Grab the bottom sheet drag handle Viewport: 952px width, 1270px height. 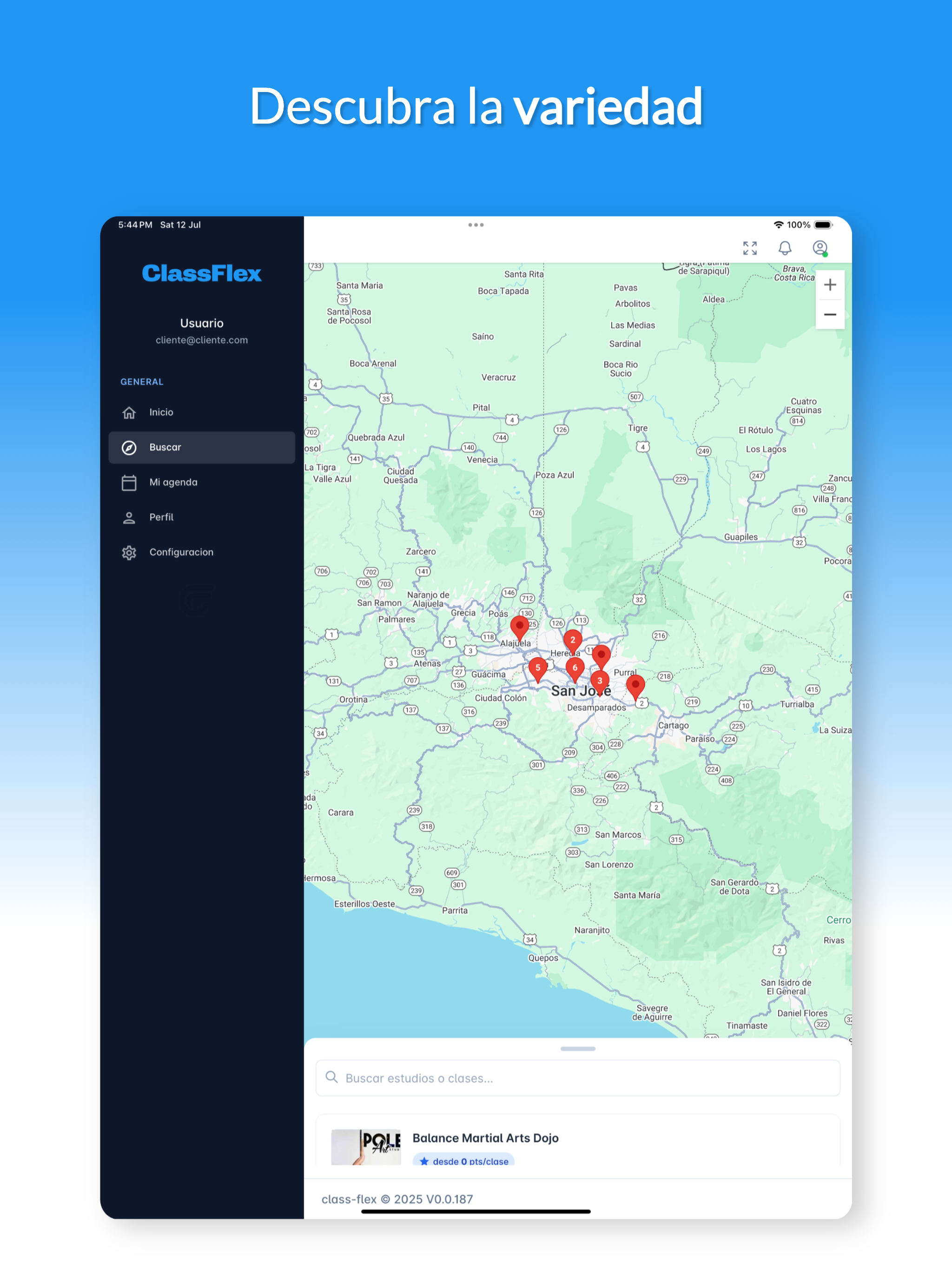pos(578,1048)
